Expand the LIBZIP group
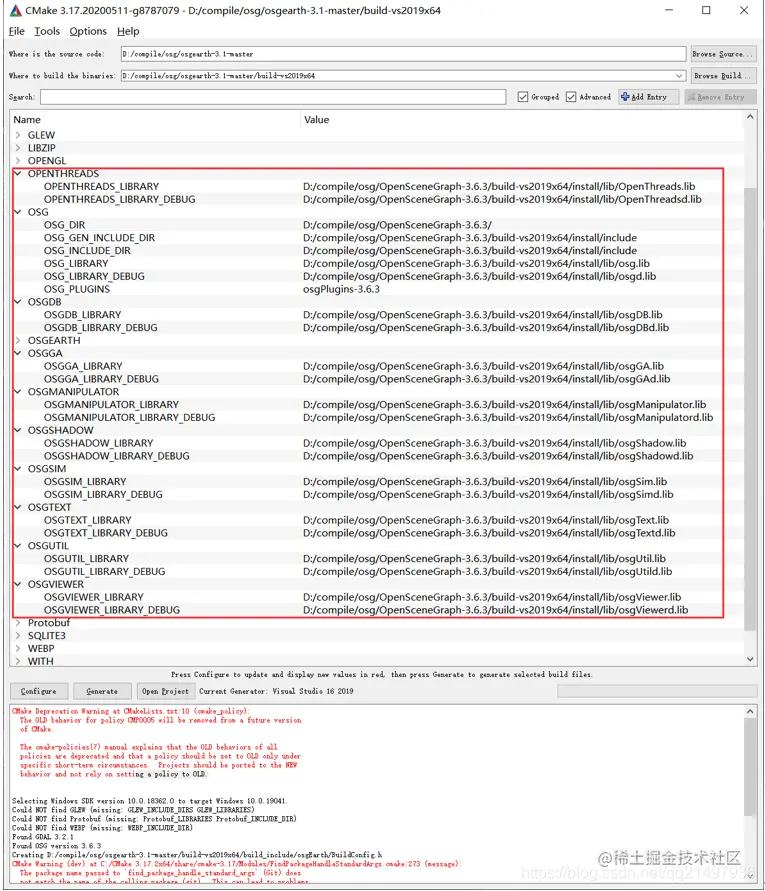765x891 pixels. pos(18,148)
